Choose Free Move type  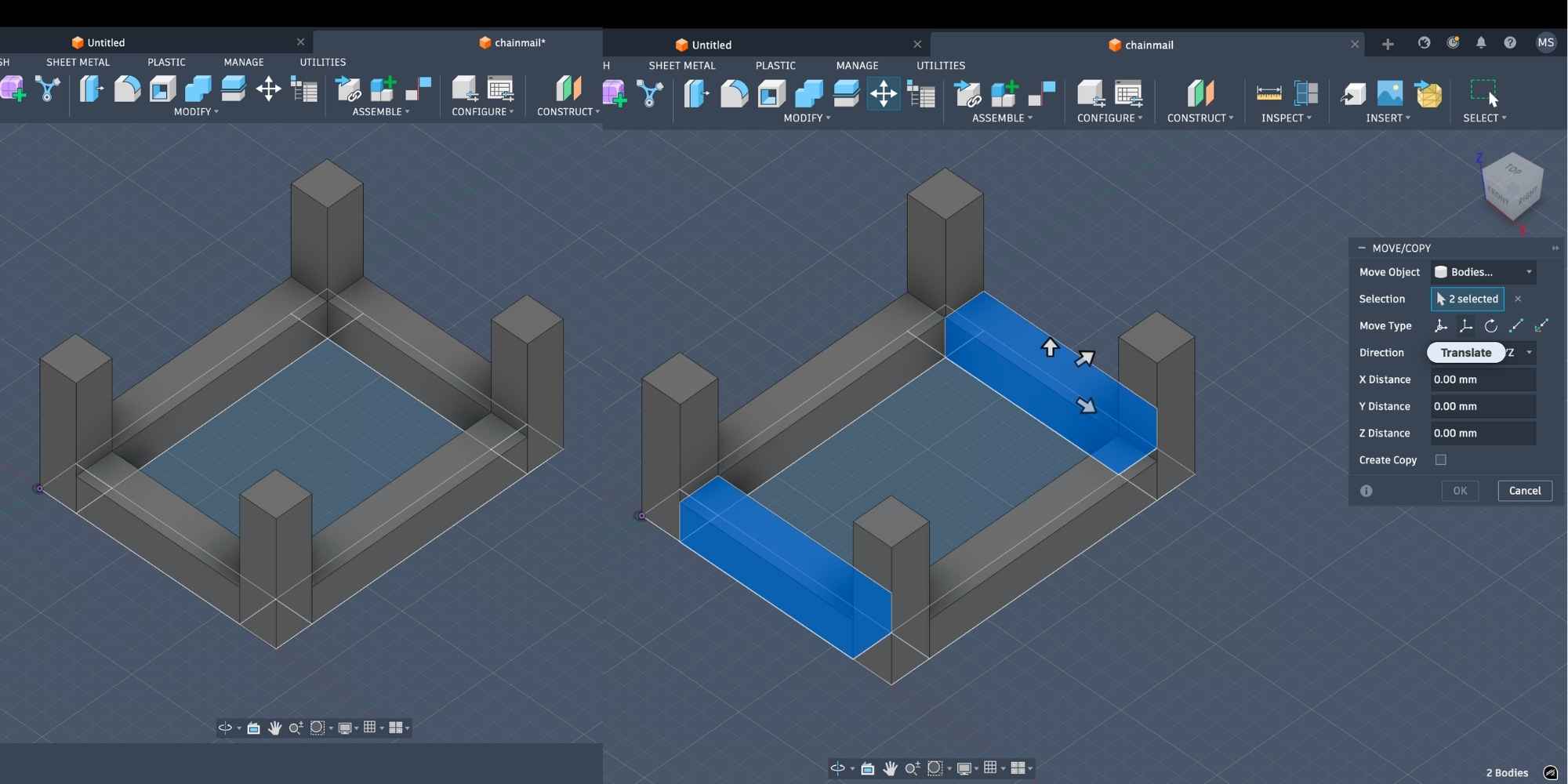pyautogui.click(x=1440, y=326)
